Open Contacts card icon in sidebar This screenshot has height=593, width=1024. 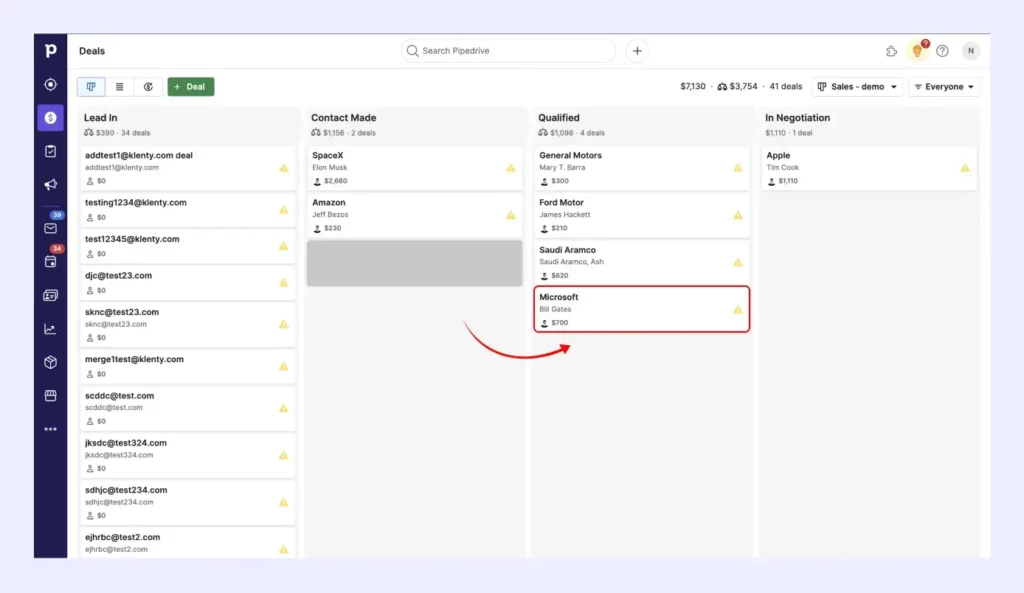[x=50, y=295]
